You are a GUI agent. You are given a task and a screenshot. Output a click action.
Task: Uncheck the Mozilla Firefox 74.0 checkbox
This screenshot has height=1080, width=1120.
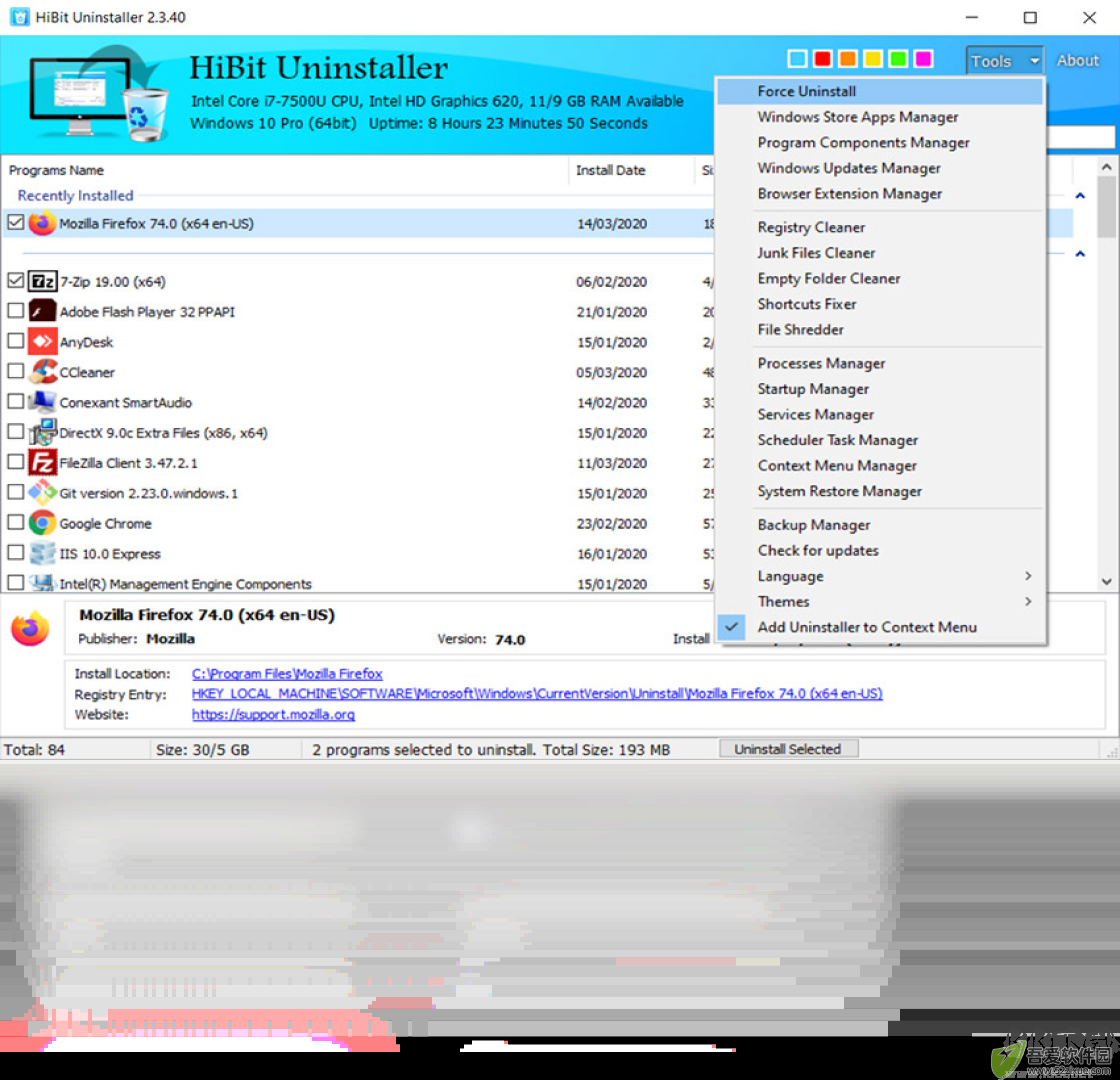tap(16, 222)
